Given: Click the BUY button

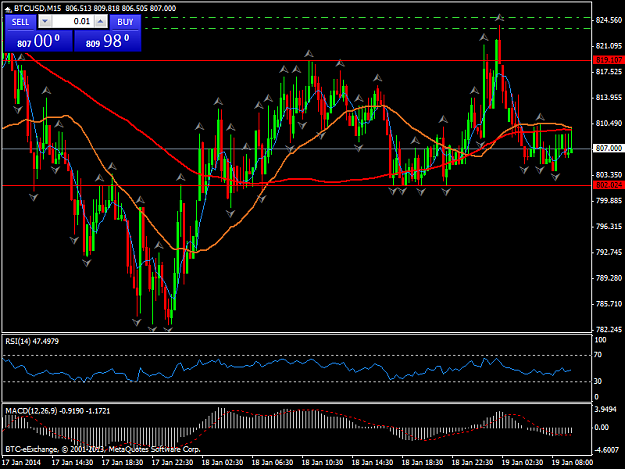Looking at the screenshot, I should [125, 22].
